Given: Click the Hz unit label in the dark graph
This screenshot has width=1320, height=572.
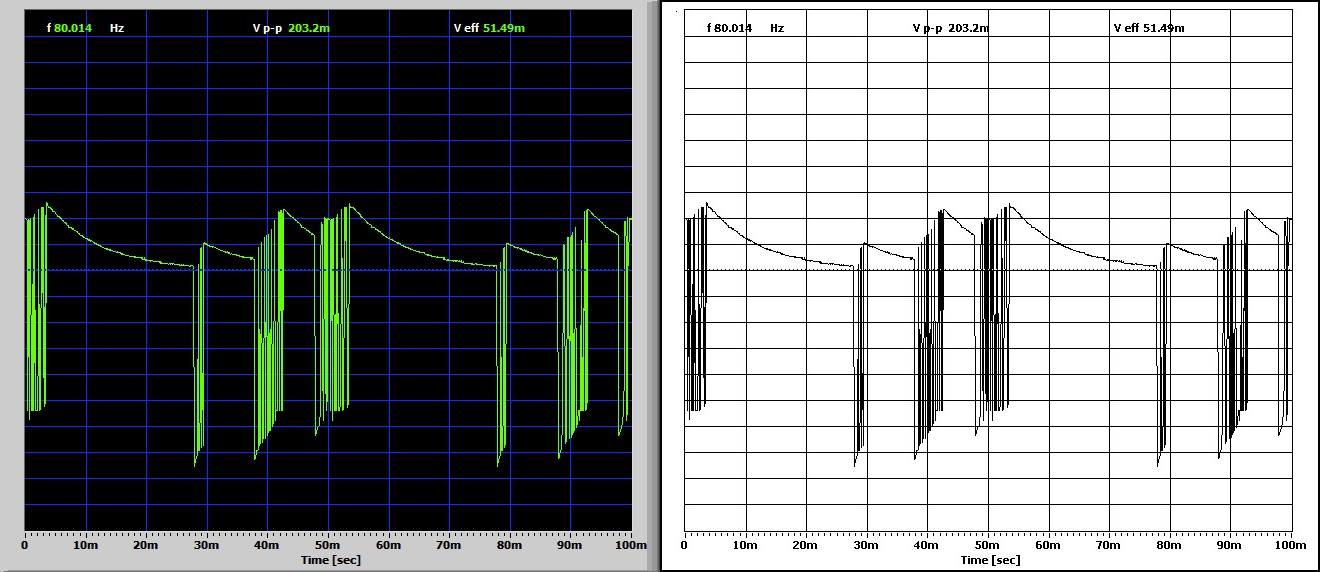Looking at the screenshot, I should (117, 28).
